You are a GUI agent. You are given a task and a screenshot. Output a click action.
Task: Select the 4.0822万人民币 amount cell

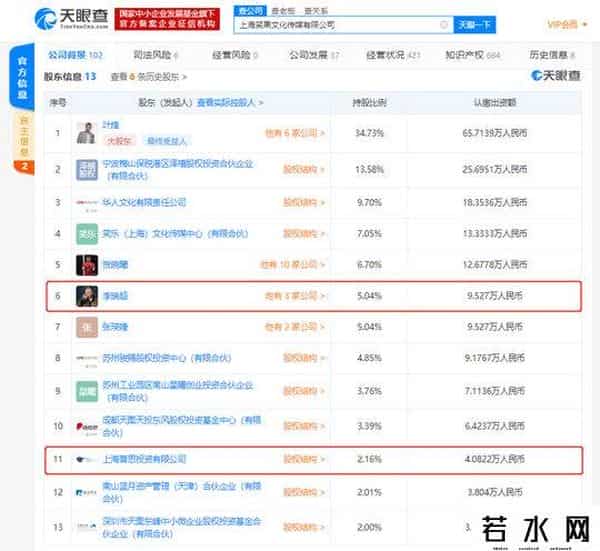494,459
